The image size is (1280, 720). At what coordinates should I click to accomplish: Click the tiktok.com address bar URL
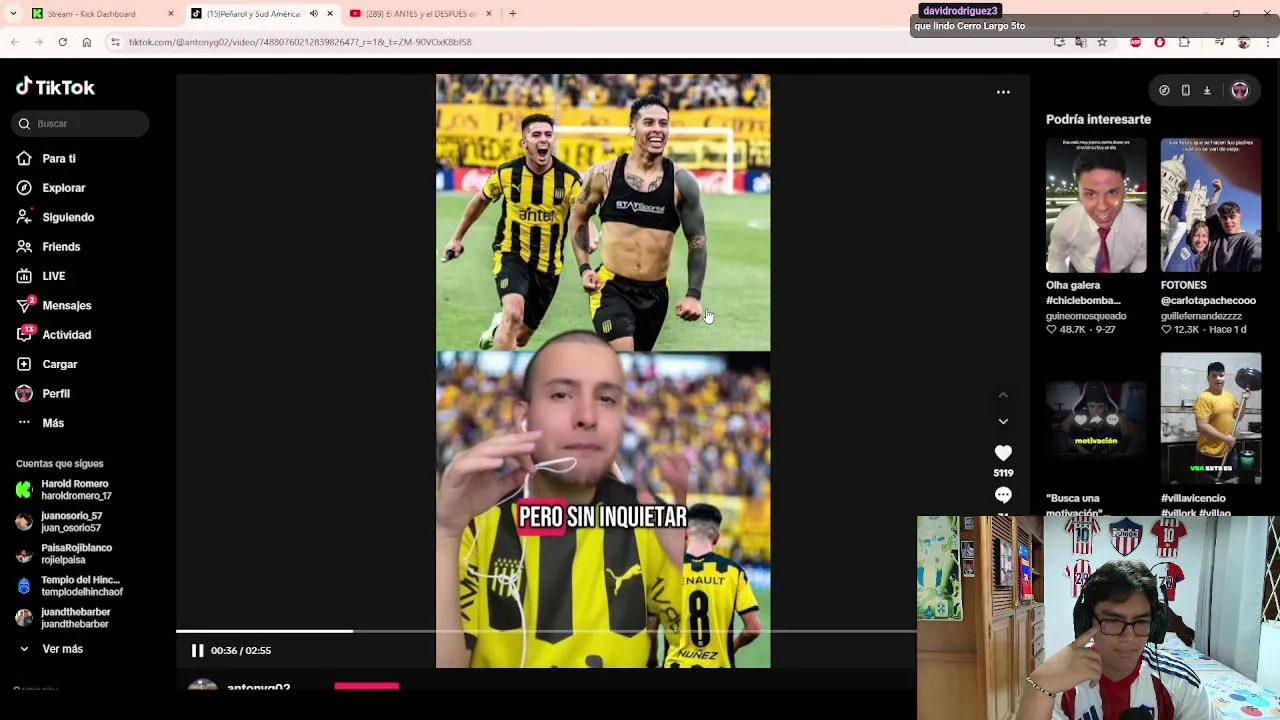[300, 42]
